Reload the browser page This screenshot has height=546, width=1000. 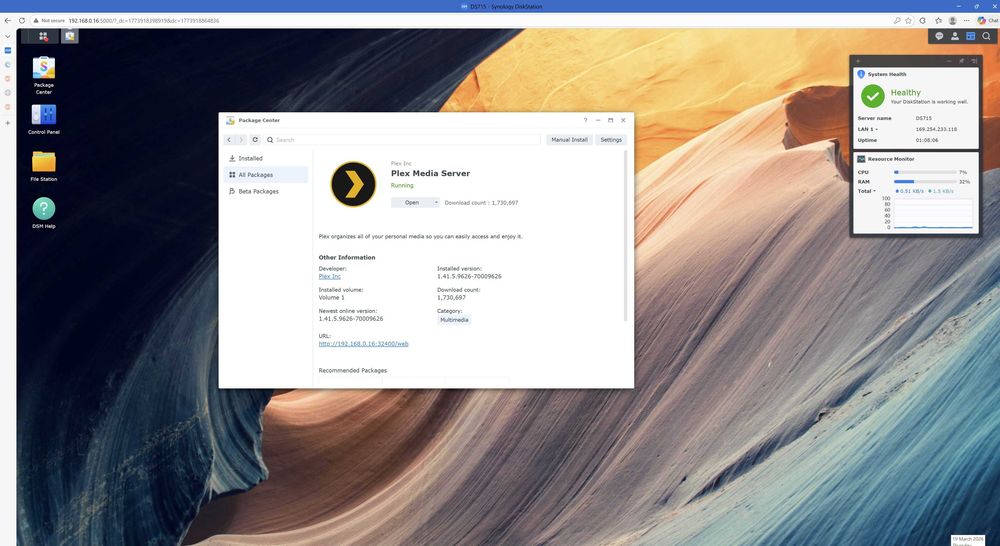tap(22, 20)
